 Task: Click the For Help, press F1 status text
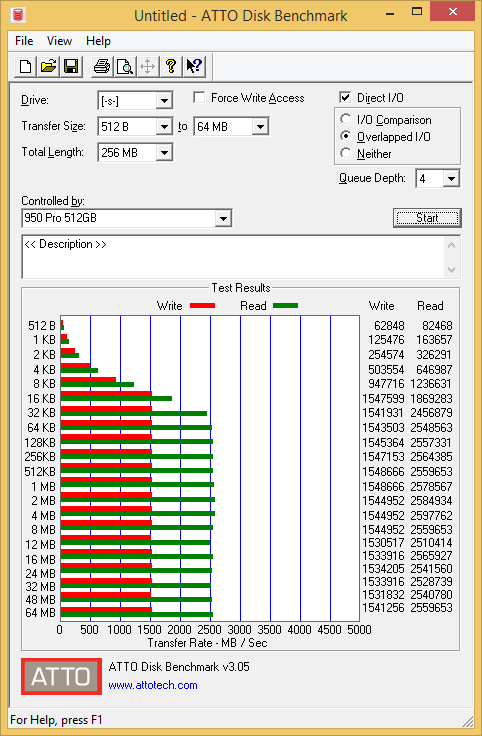[x=56, y=720]
